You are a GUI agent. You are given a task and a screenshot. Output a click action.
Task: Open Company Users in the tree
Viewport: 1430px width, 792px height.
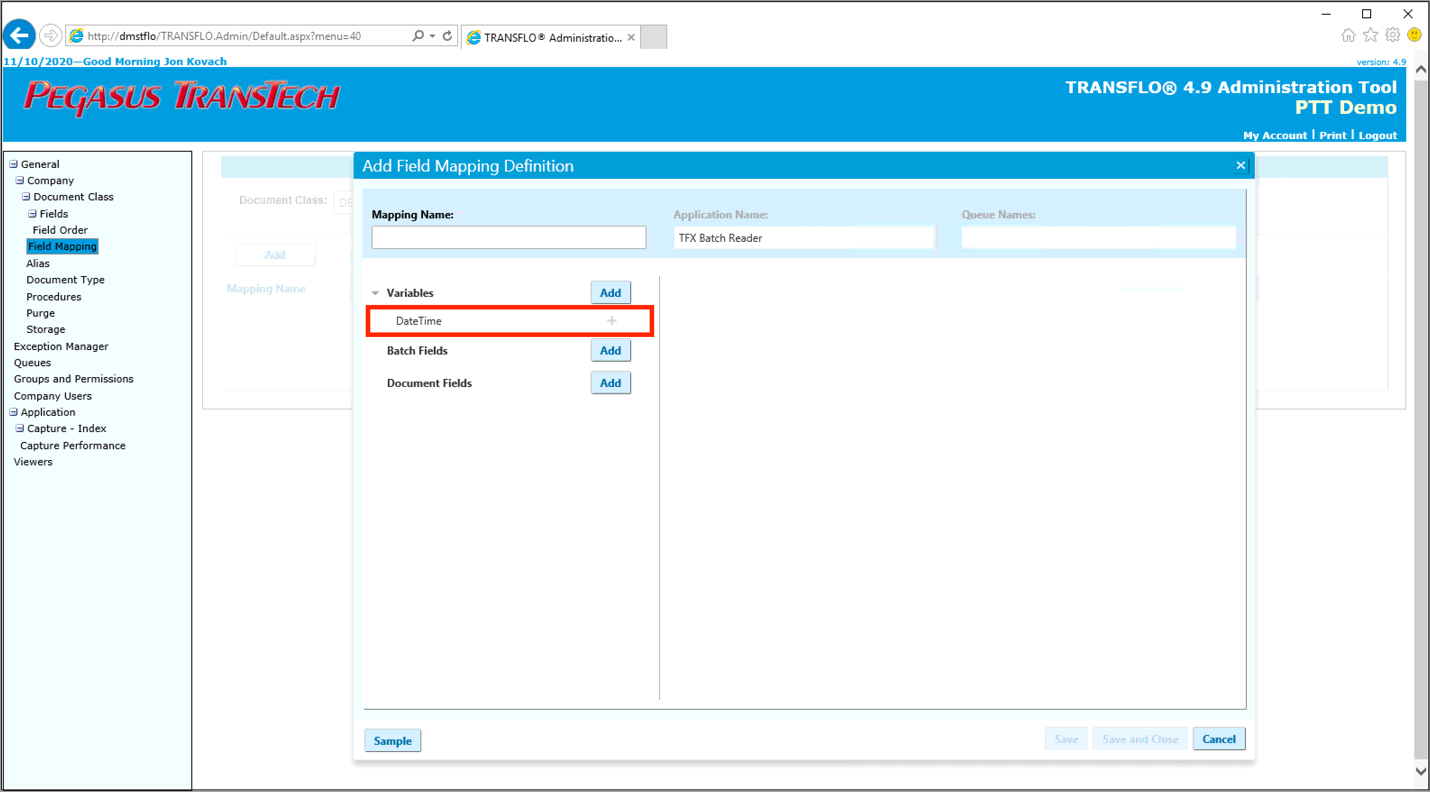pos(53,396)
